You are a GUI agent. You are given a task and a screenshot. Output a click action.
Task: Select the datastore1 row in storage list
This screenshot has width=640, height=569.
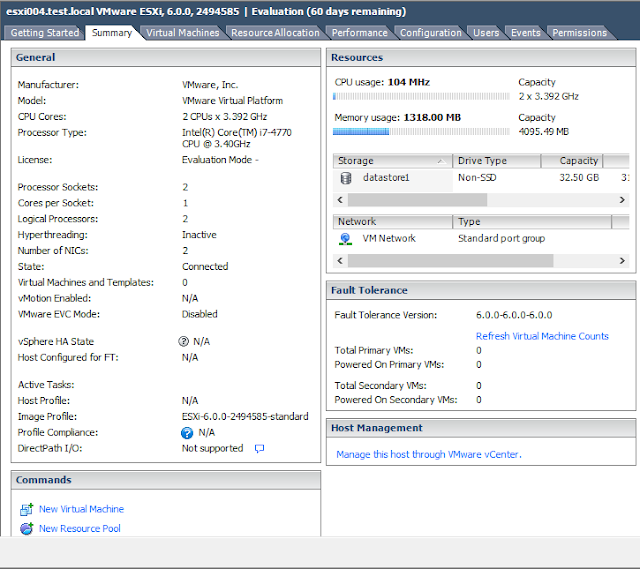[x=481, y=178]
